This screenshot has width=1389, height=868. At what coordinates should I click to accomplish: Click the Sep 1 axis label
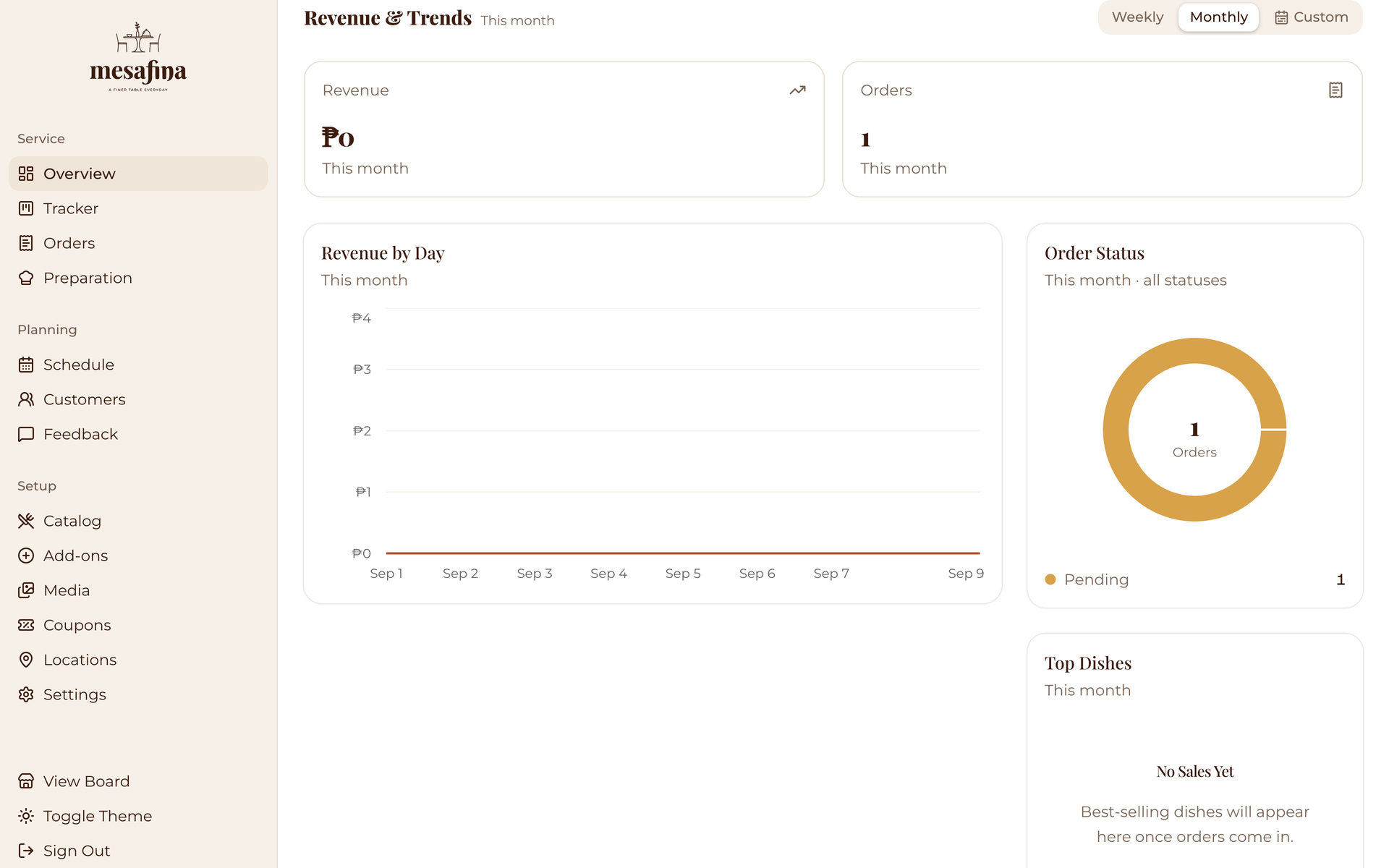pyautogui.click(x=386, y=574)
